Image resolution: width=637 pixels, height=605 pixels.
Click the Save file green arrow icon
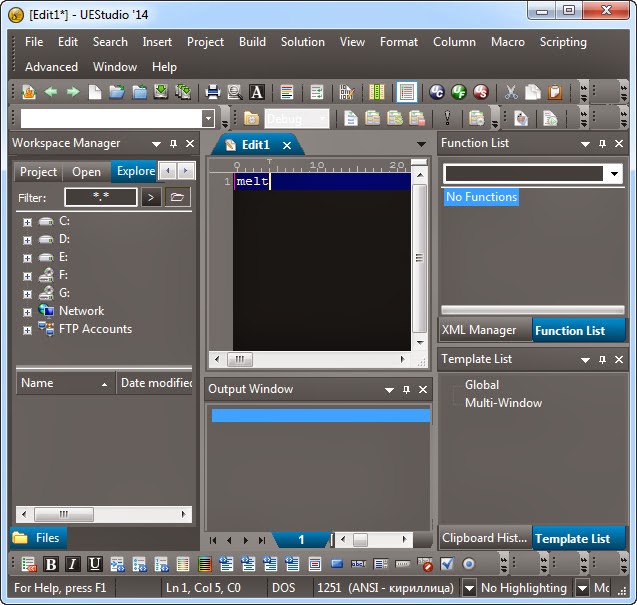click(x=161, y=92)
